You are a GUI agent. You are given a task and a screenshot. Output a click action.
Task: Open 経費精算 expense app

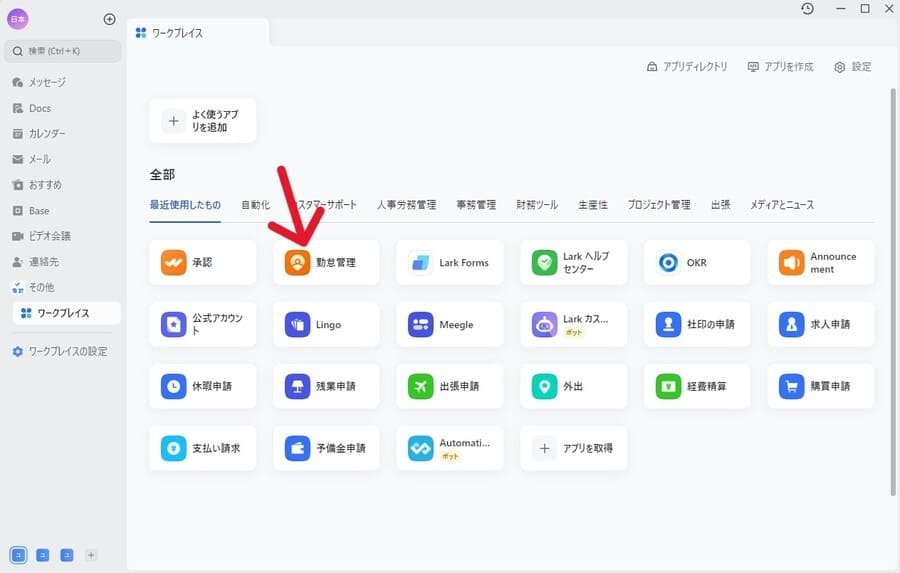pyautogui.click(x=697, y=386)
